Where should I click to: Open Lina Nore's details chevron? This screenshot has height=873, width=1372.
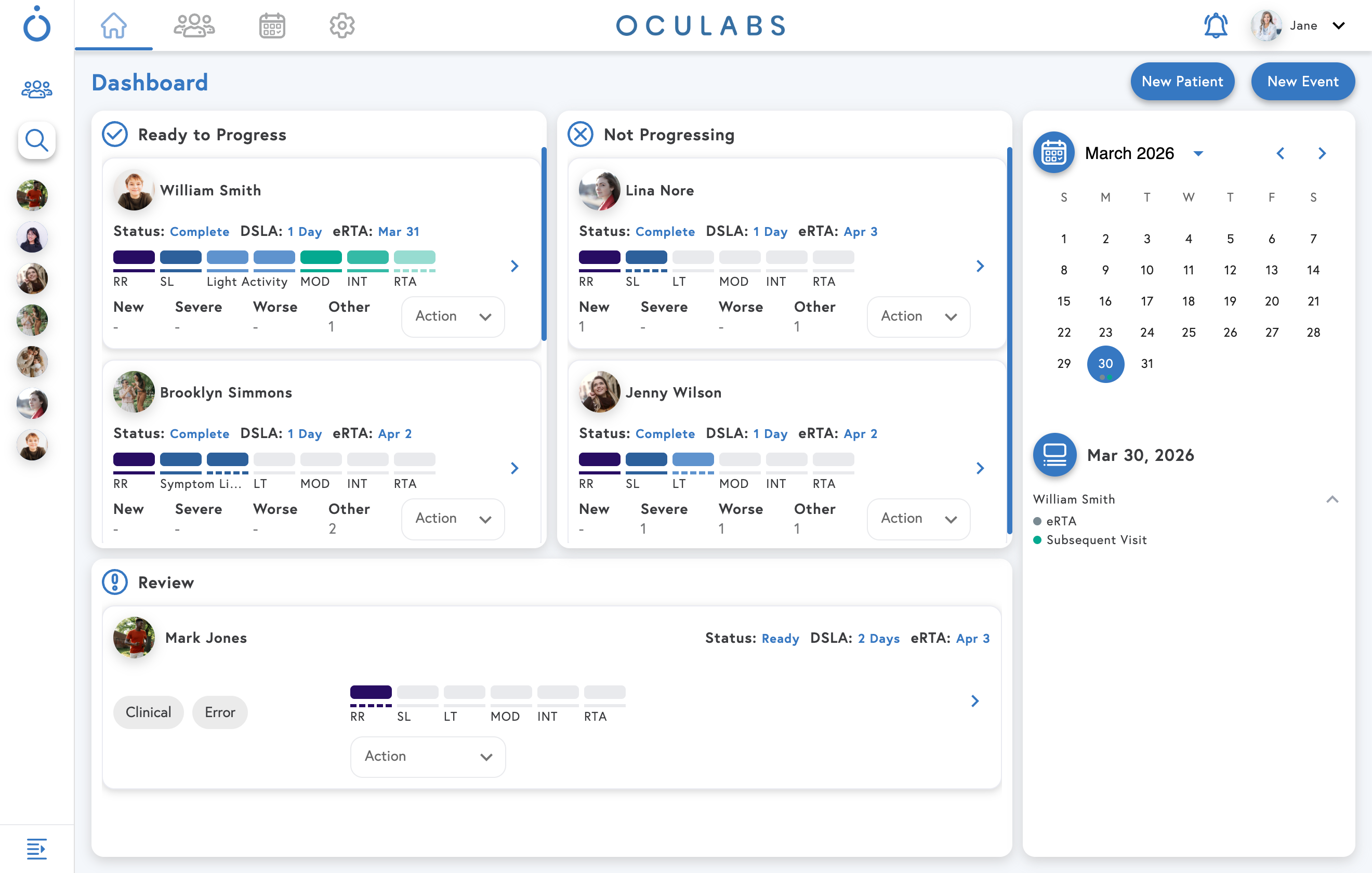pos(980,266)
